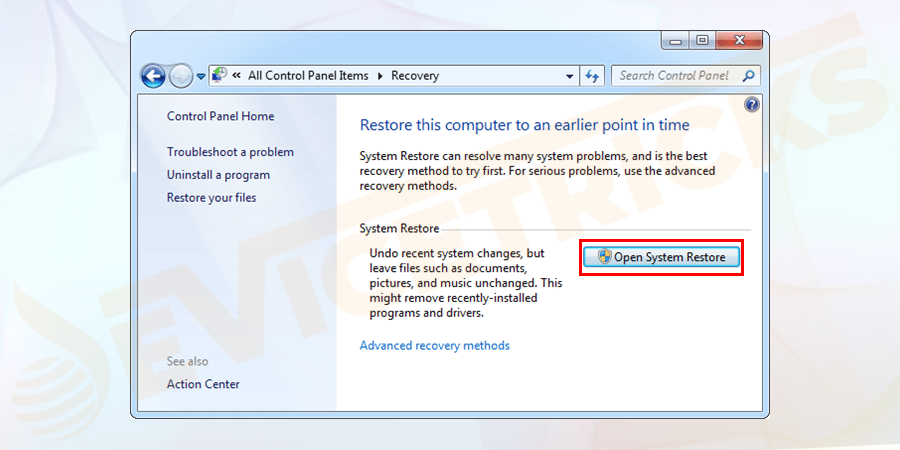This screenshot has height=450, width=900.
Task: Select the All Control Panel Items breadcrumb
Action: pyautogui.click(x=308, y=76)
